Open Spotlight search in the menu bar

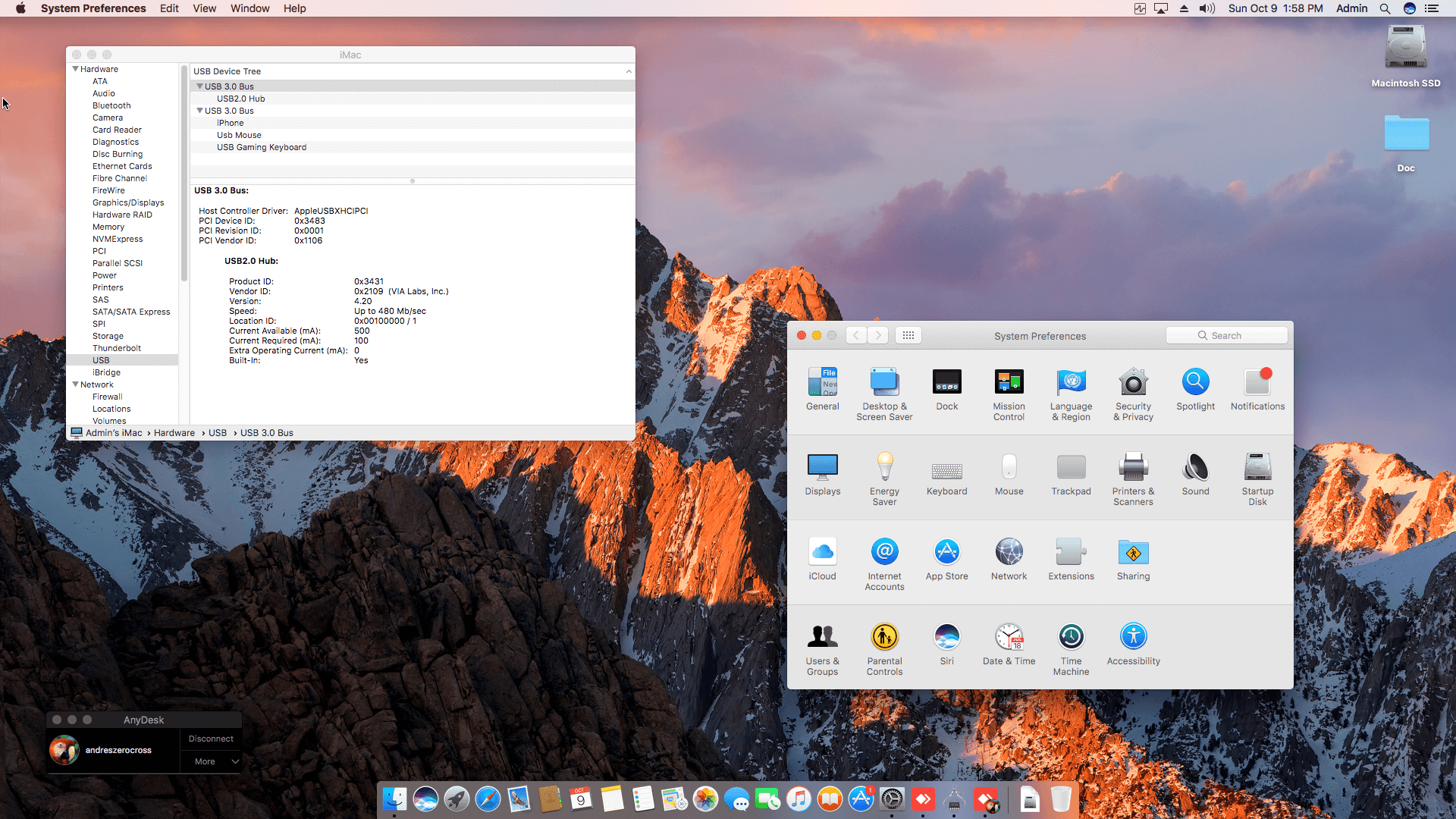click(x=1385, y=8)
